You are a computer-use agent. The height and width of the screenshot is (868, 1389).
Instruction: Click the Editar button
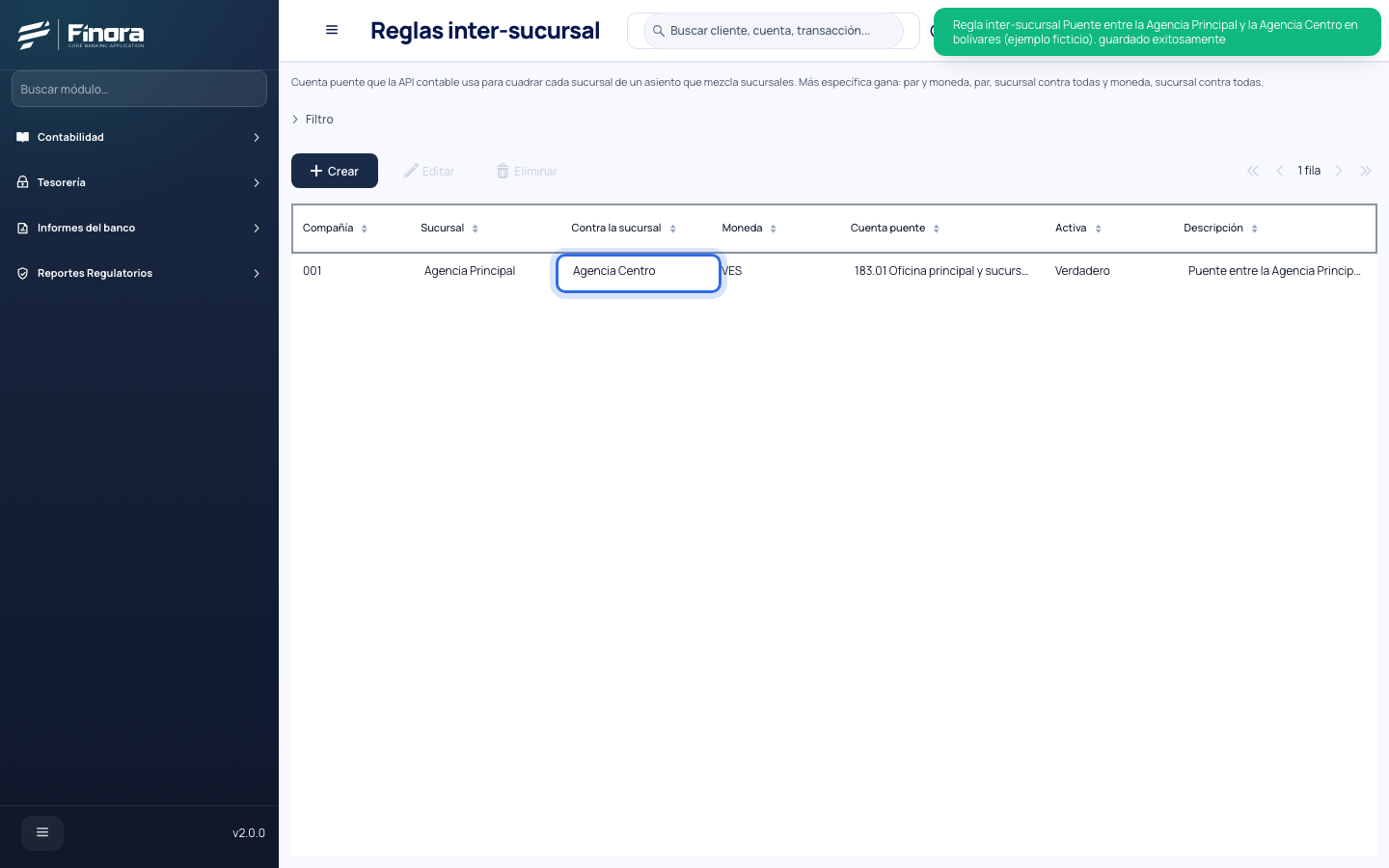[x=429, y=171]
